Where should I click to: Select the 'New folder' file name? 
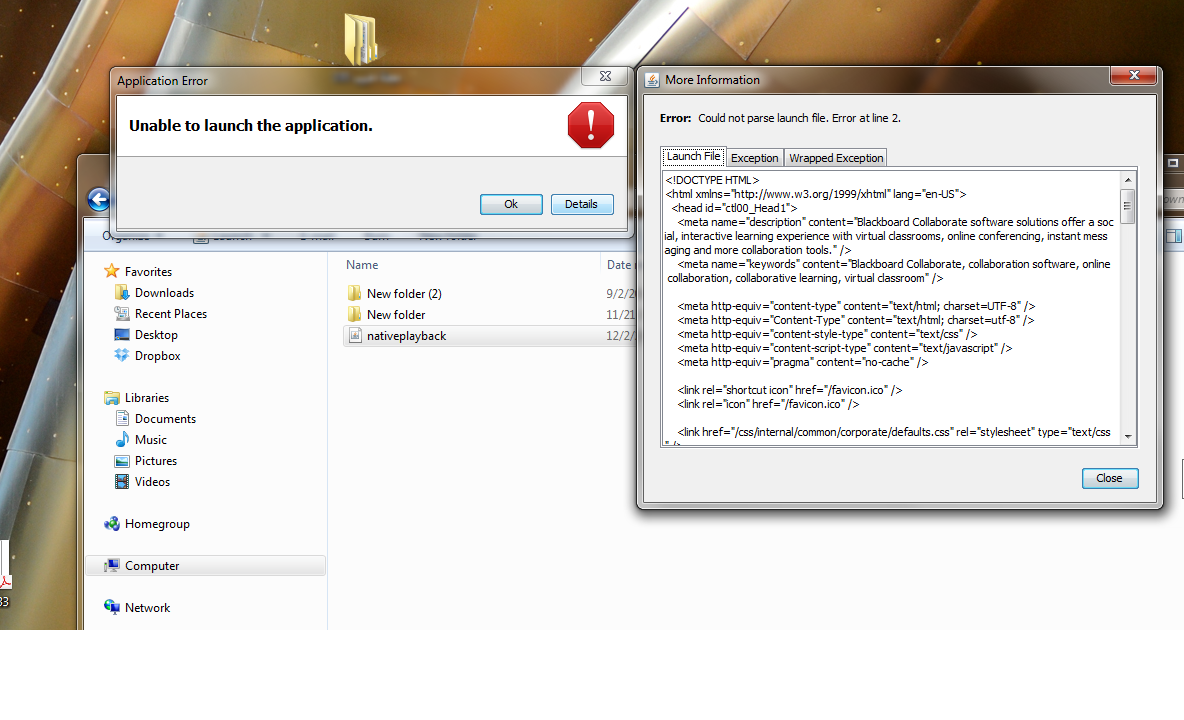click(396, 315)
